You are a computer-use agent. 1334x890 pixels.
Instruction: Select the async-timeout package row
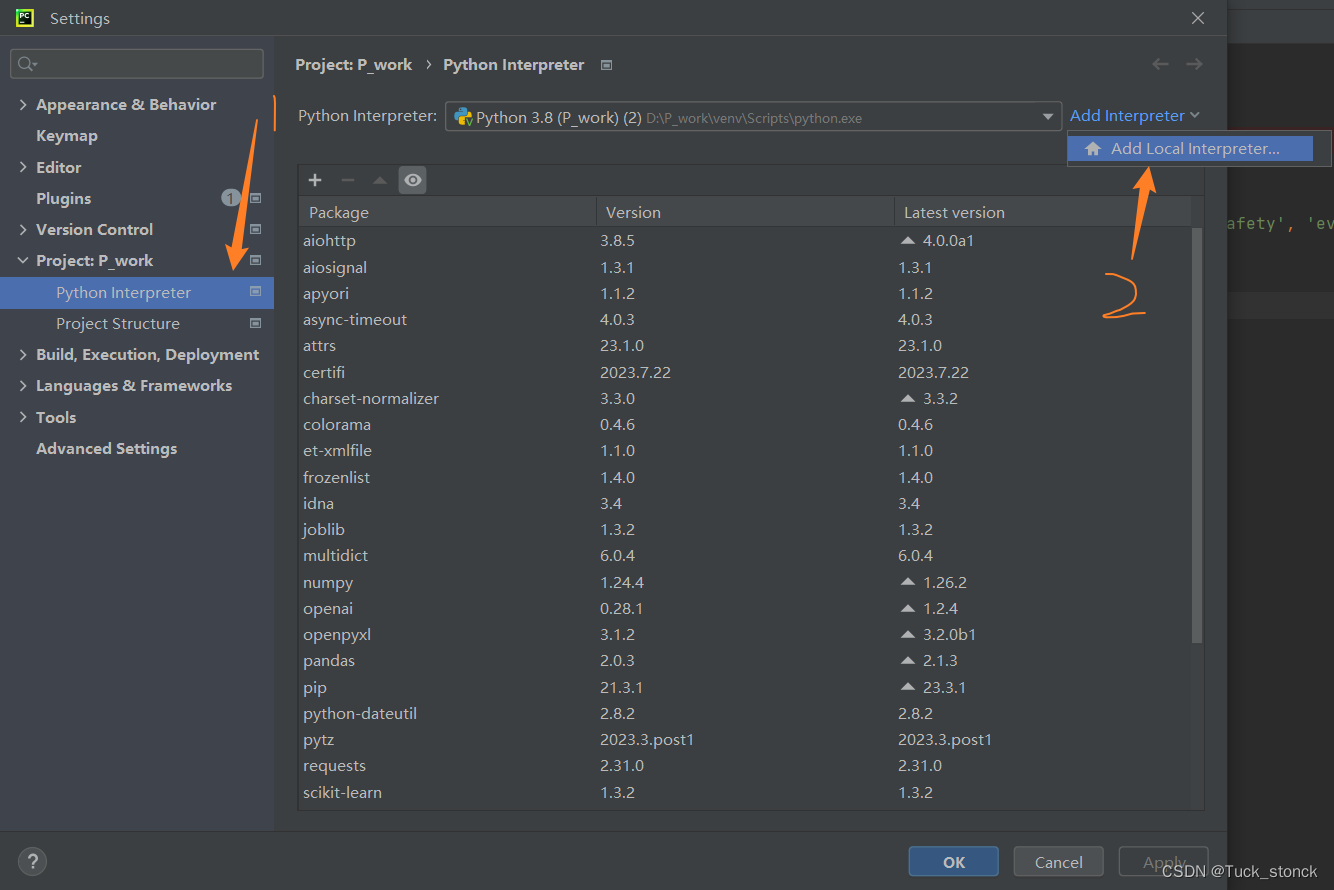point(745,320)
